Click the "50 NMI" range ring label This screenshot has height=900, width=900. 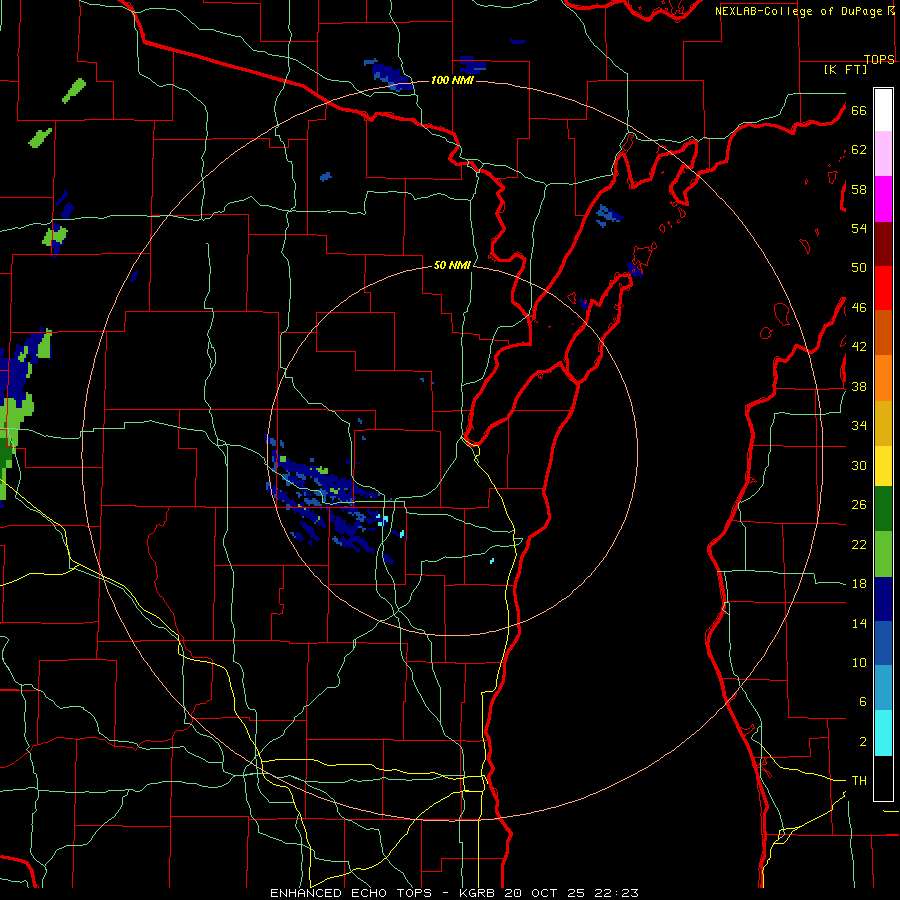click(x=452, y=265)
